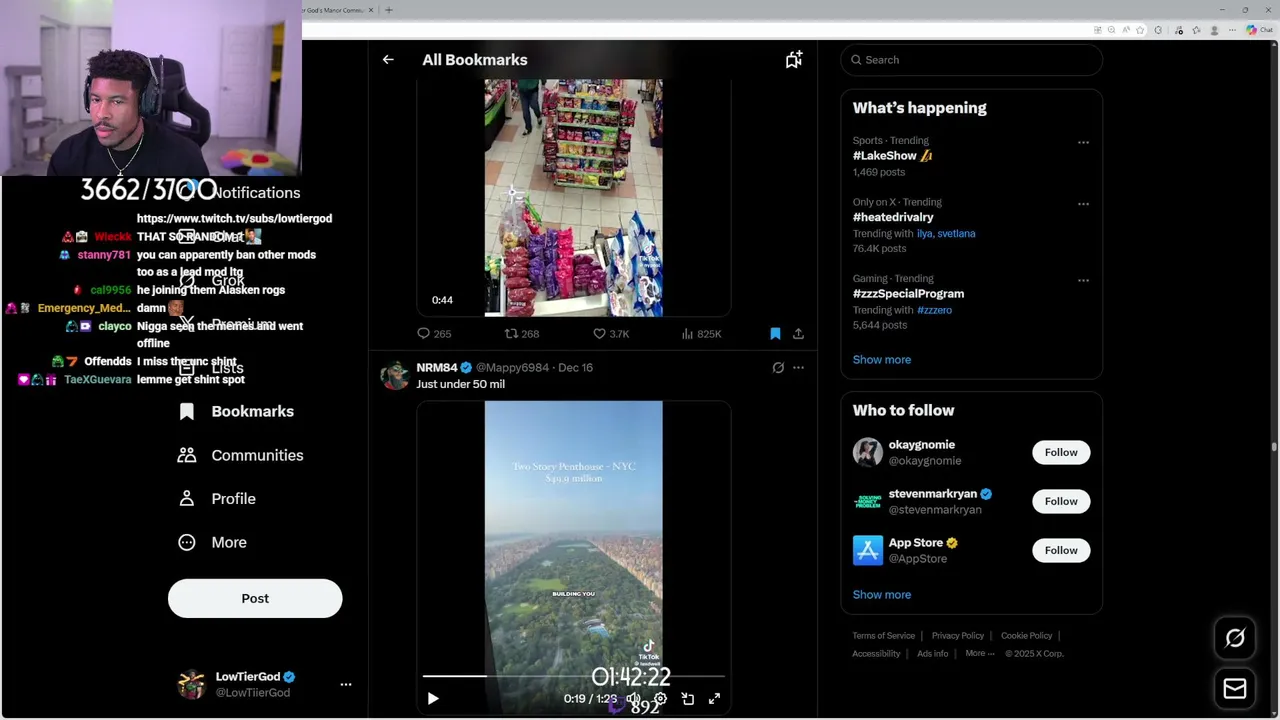
Task: Enter fullscreen on the penthouse video
Action: click(714, 699)
